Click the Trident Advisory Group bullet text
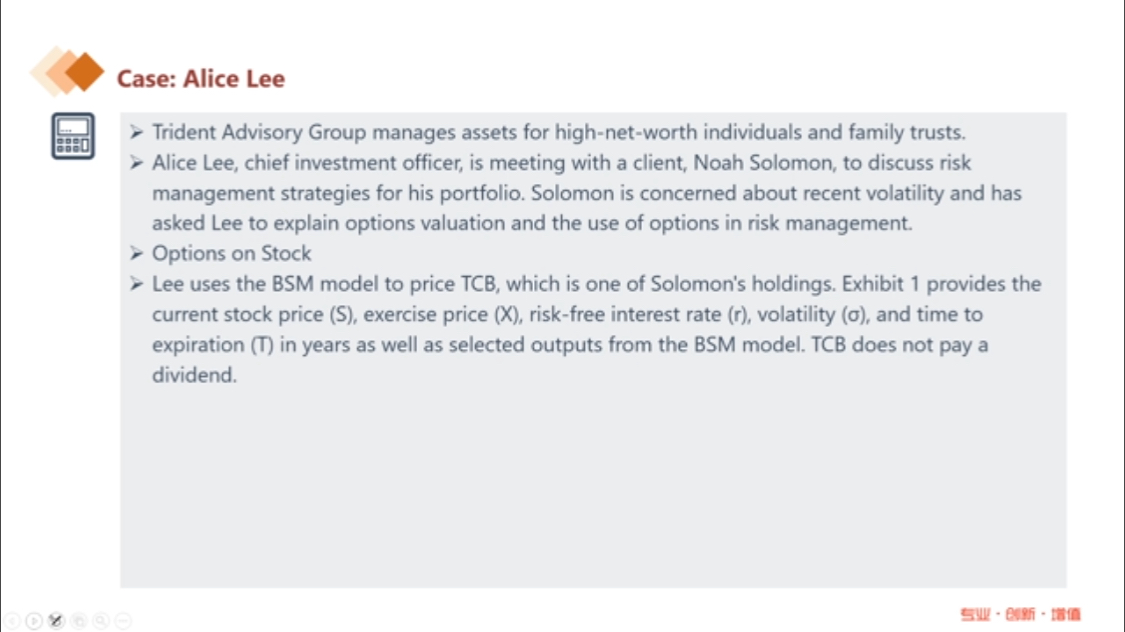 [558, 132]
